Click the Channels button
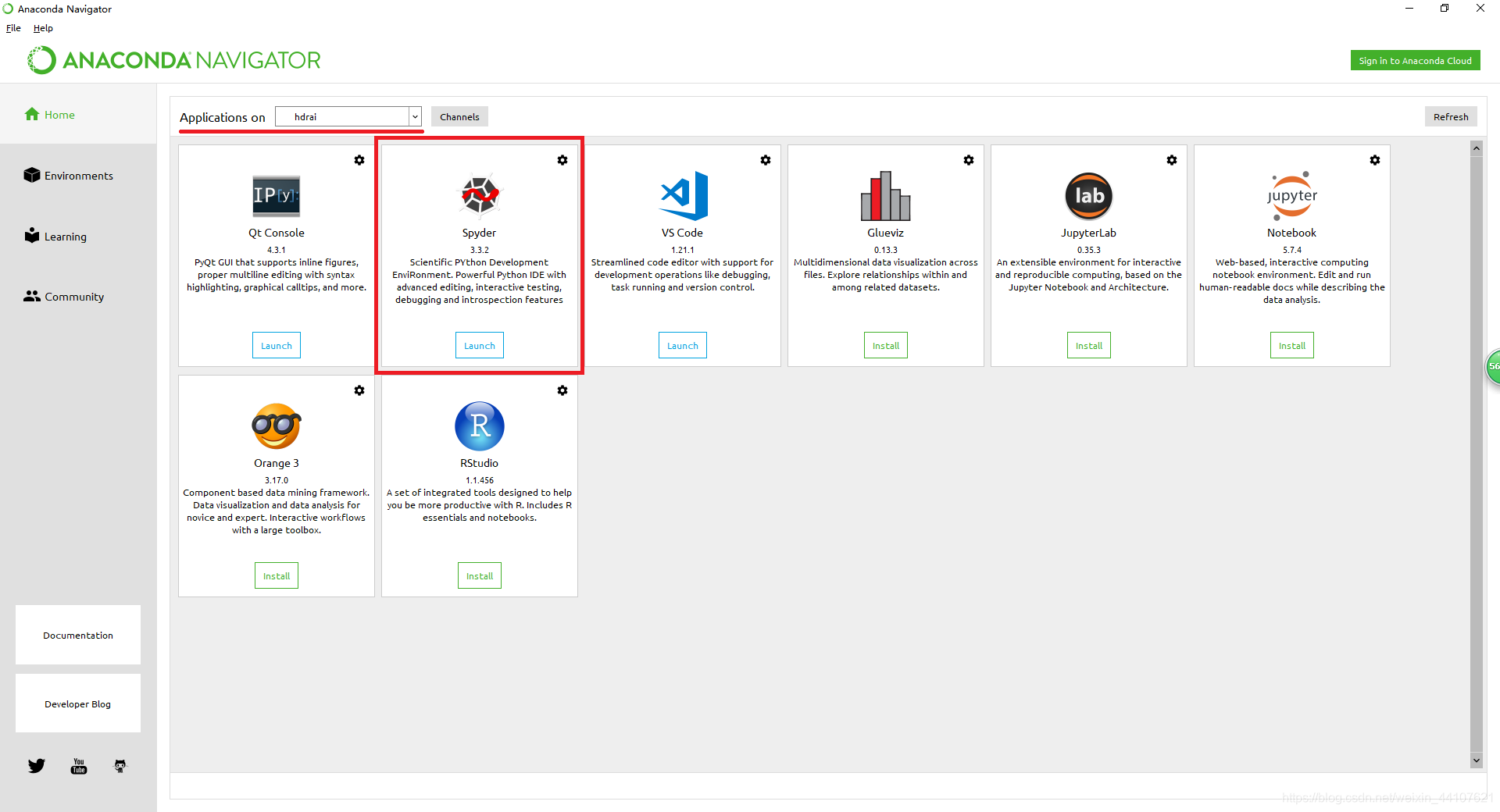1500x812 pixels. pos(459,117)
